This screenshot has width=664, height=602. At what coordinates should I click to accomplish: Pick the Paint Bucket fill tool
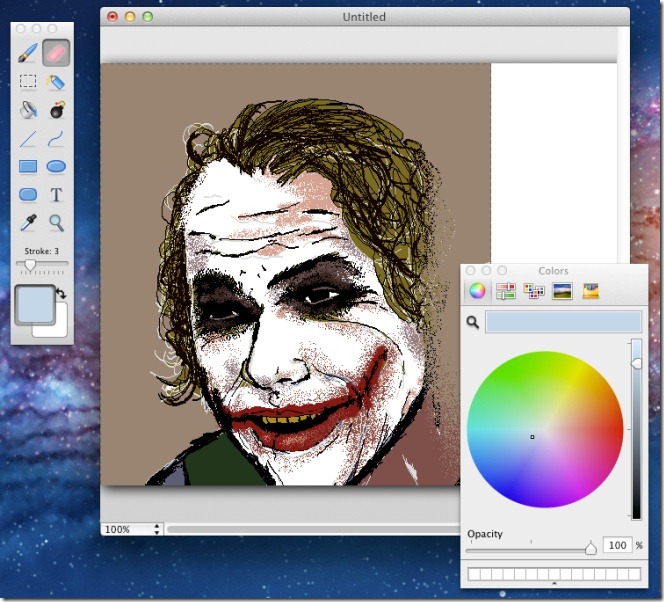28,110
